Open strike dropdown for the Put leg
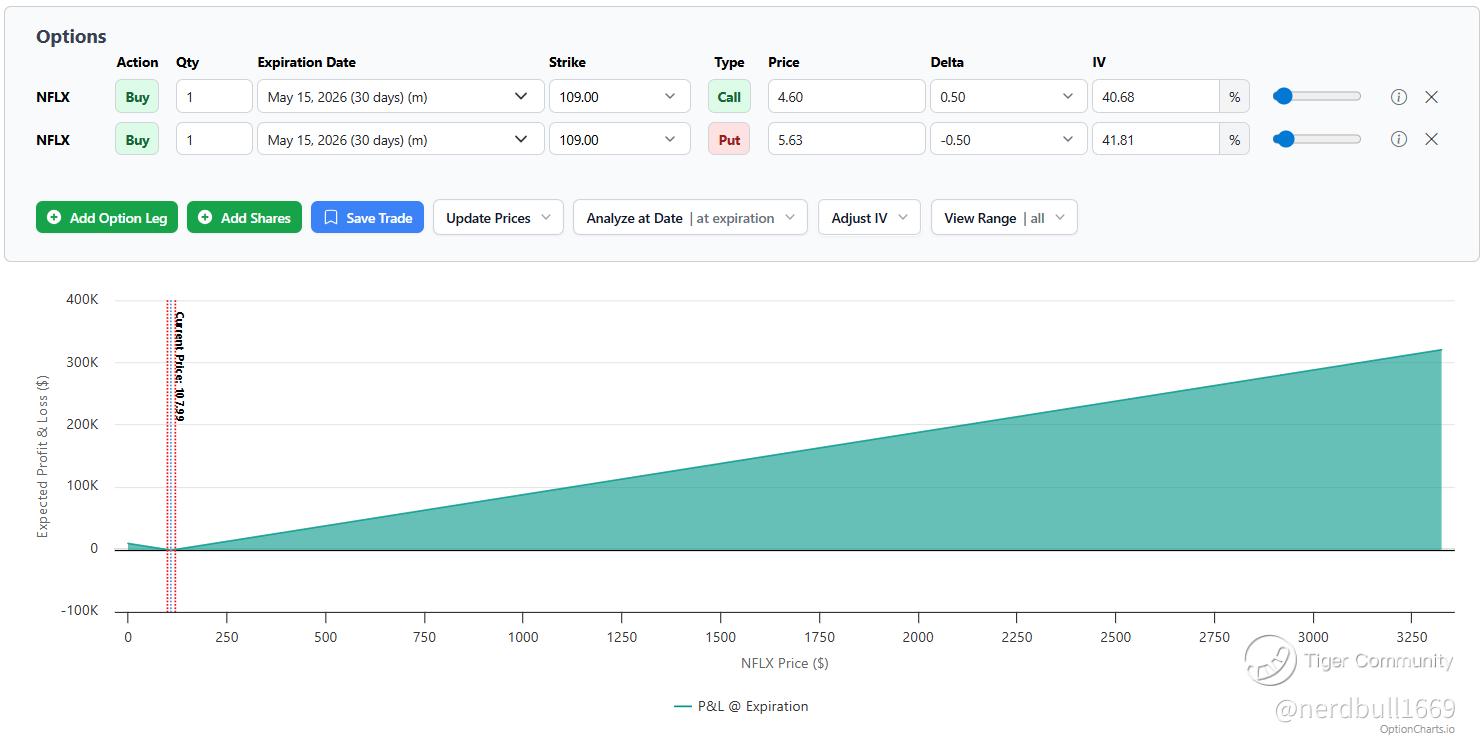 [x=619, y=139]
